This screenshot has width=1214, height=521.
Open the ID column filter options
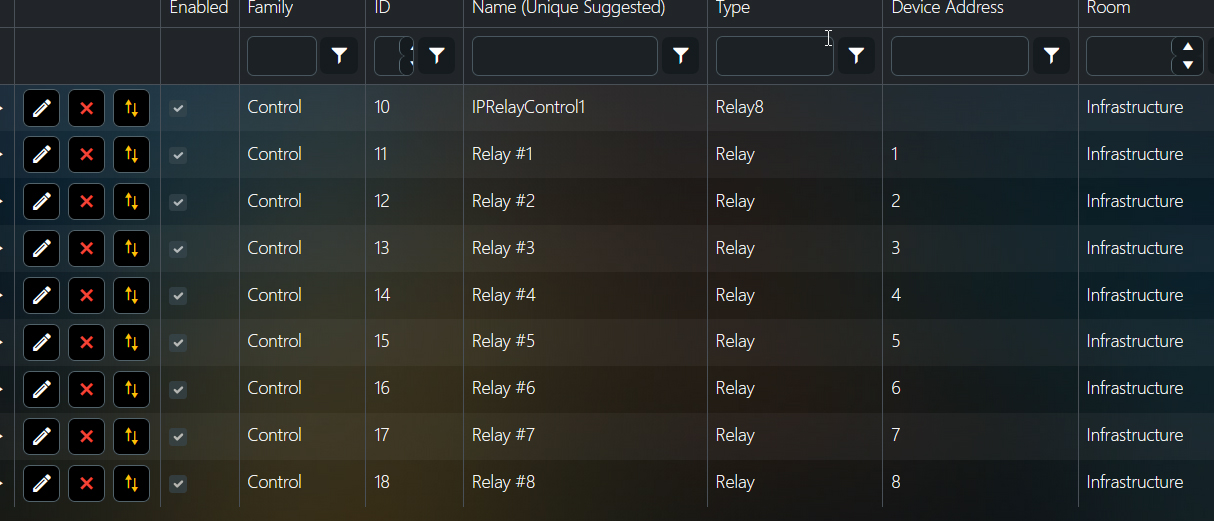(x=436, y=56)
